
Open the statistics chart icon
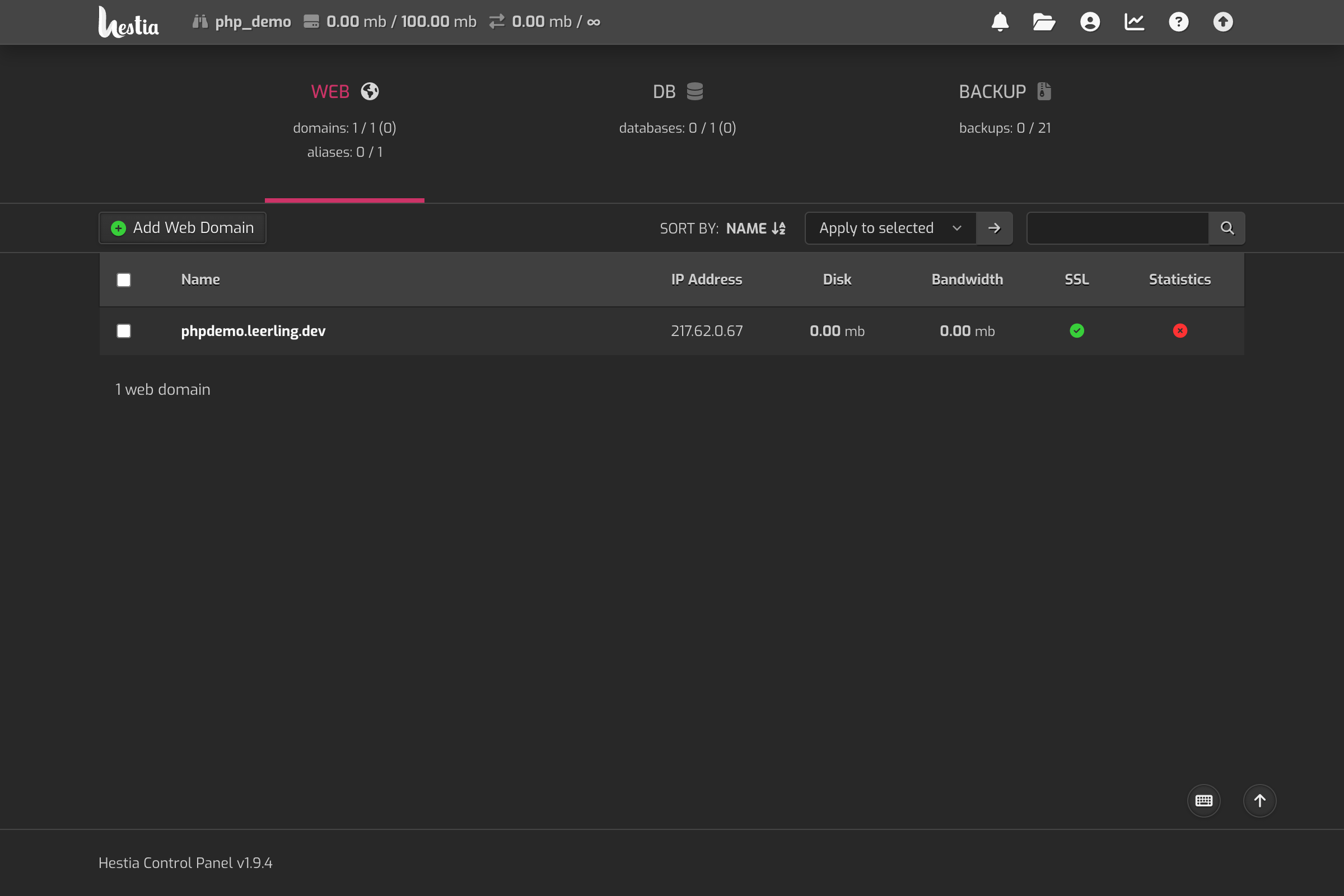[1135, 22]
